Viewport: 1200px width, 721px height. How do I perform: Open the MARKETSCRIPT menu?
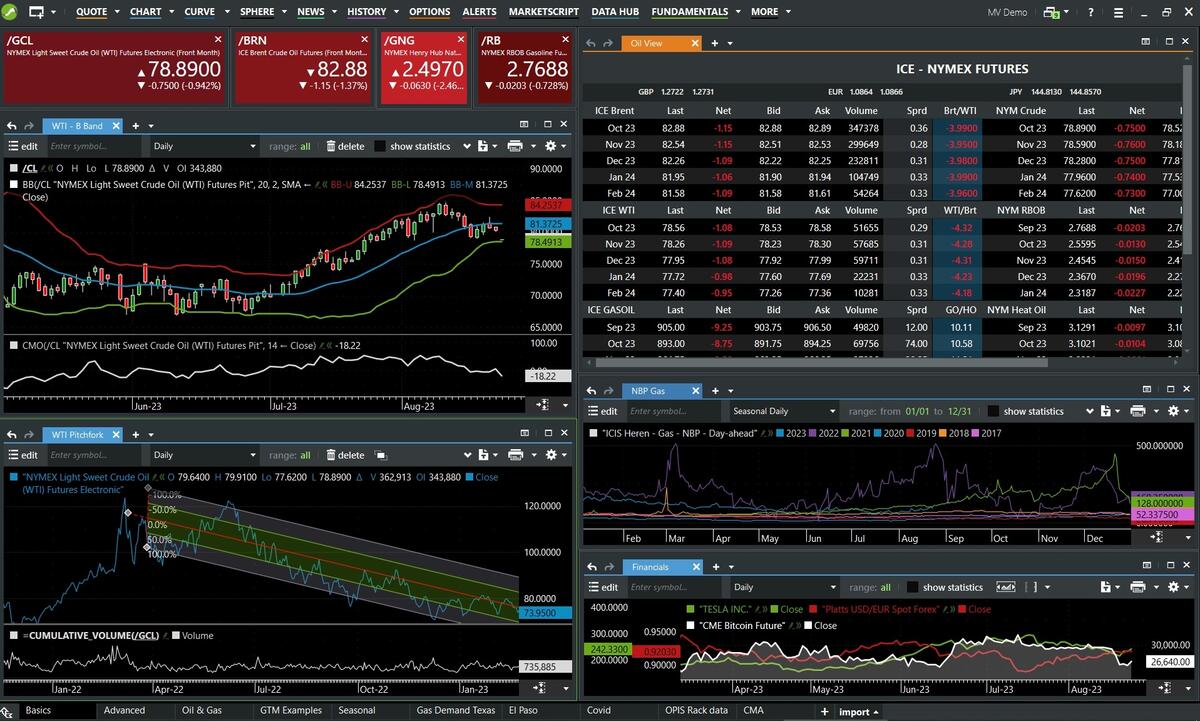click(543, 12)
